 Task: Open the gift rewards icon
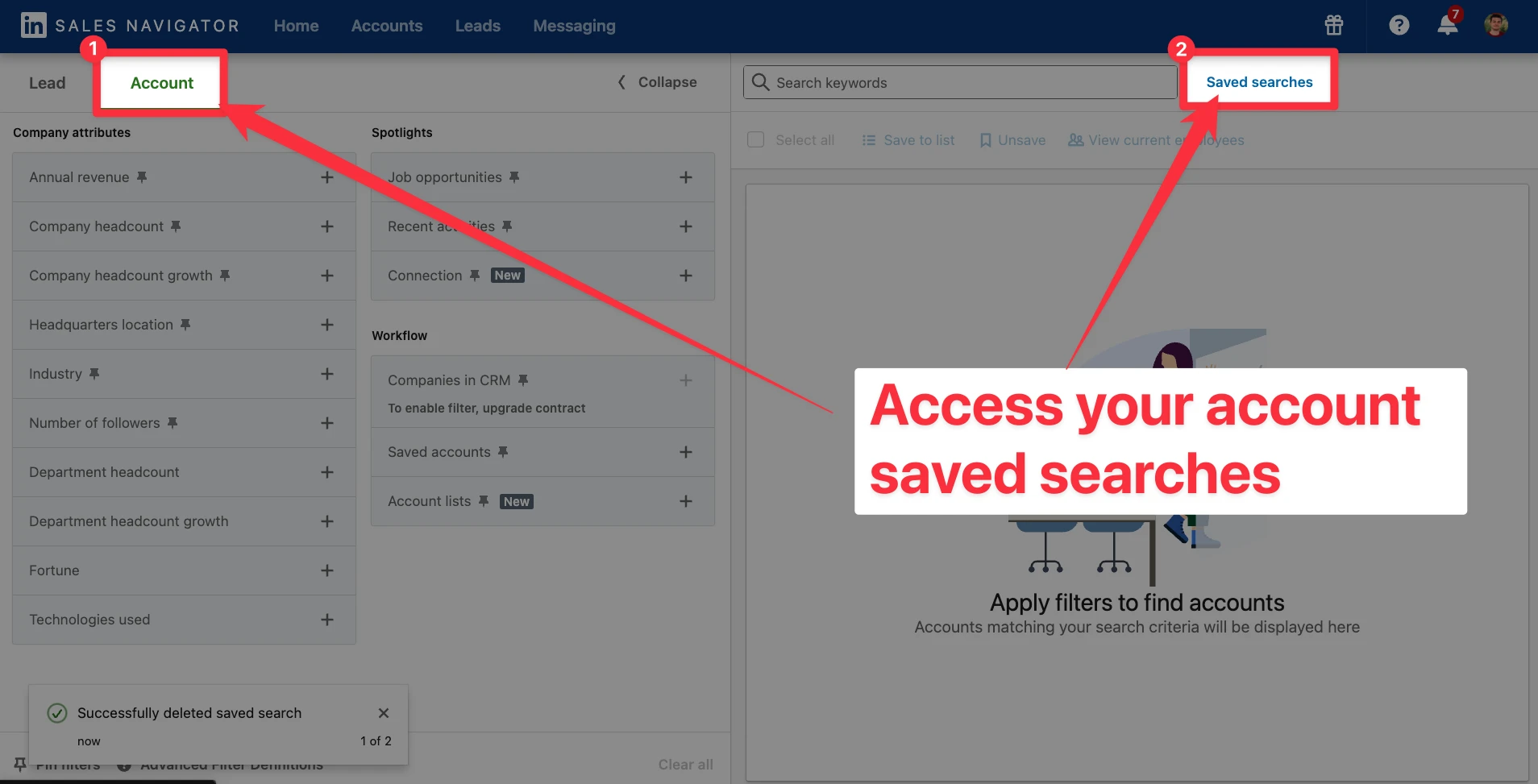1334,26
